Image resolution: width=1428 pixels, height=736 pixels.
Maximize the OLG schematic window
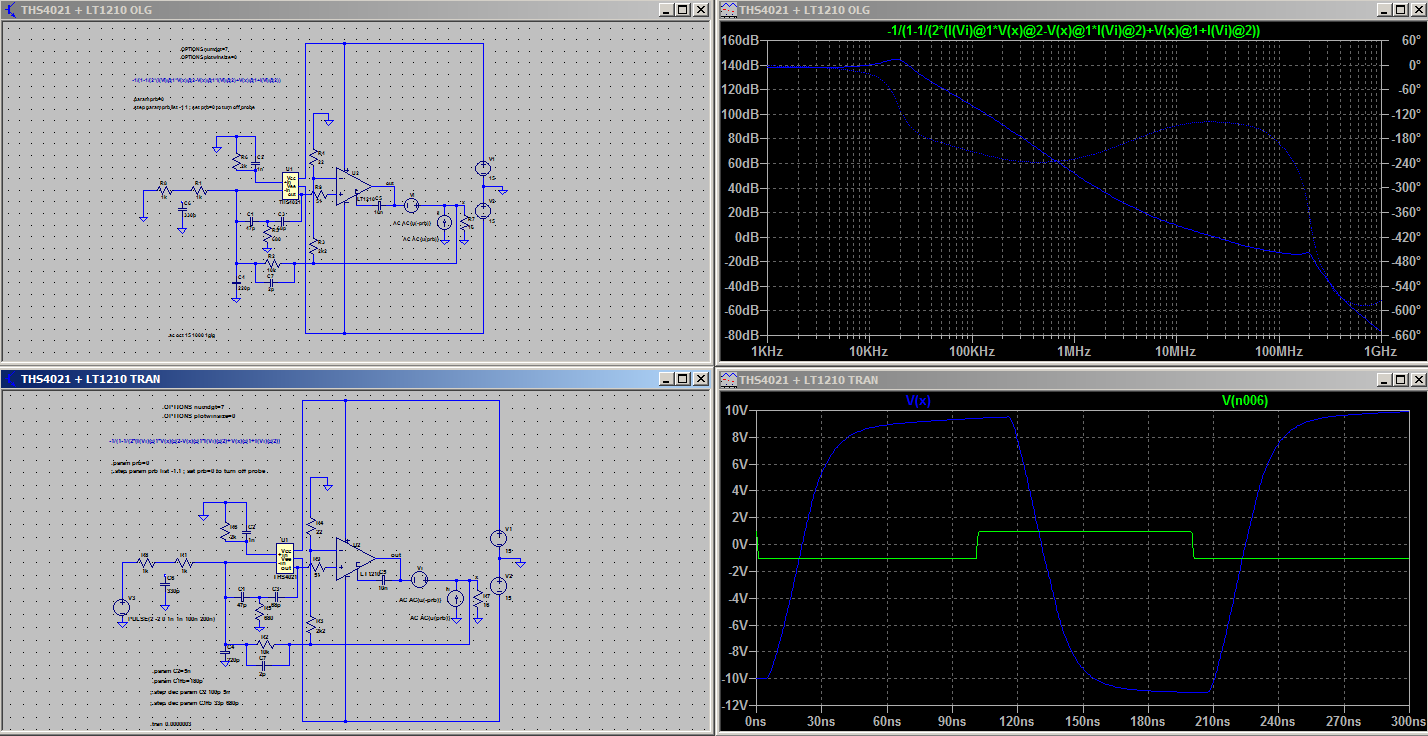tap(684, 9)
